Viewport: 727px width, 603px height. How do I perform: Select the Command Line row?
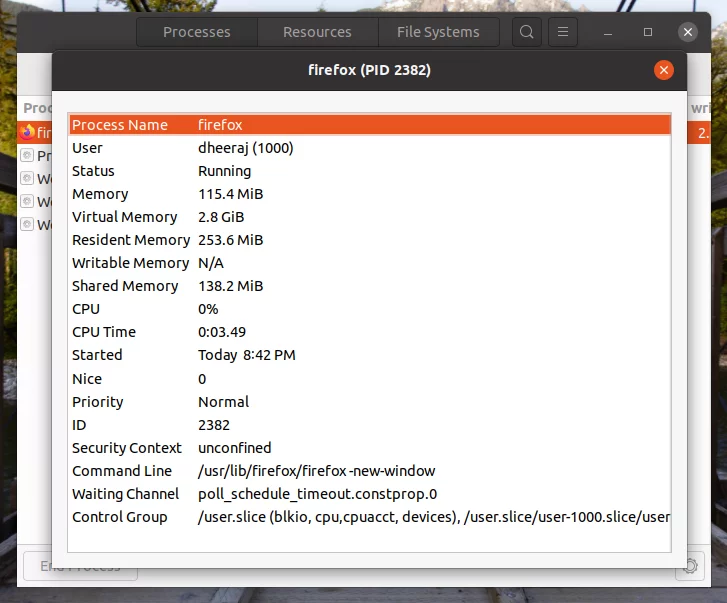370,471
